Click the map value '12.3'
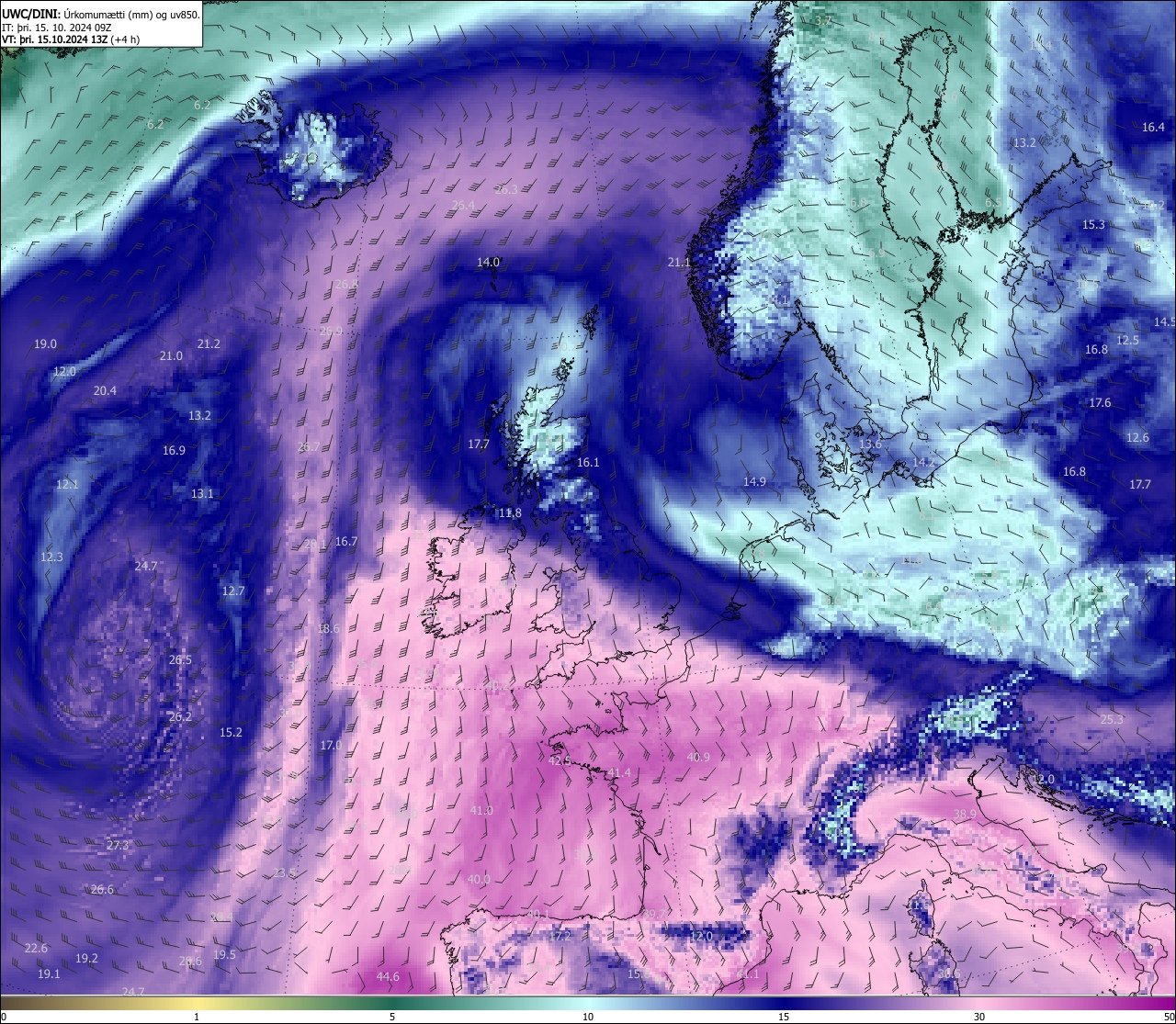Image resolution: width=1176 pixels, height=1024 pixels. click(x=51, y=557)
